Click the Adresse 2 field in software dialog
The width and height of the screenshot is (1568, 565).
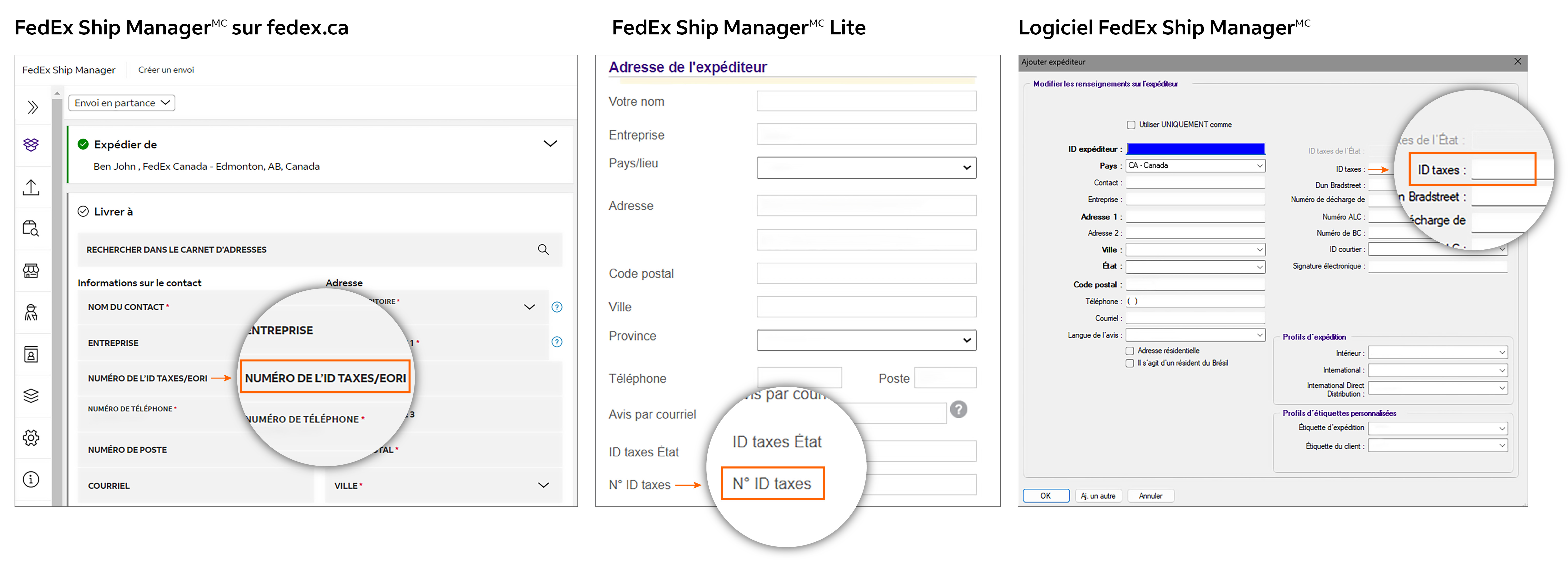tap(1196, 233)
